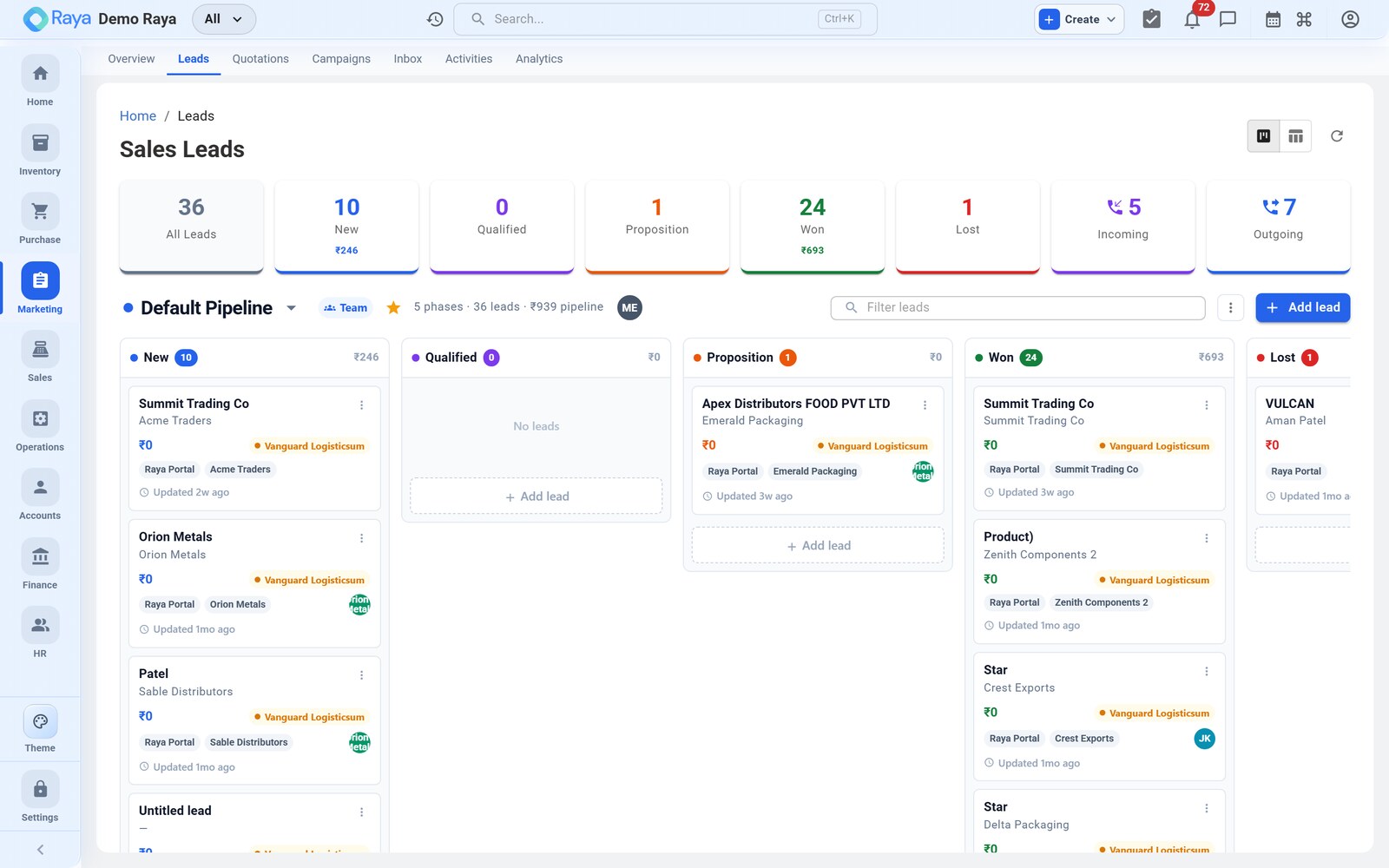Filter by All Leads stat card
1389x868 pixels.
click(191, 226)
